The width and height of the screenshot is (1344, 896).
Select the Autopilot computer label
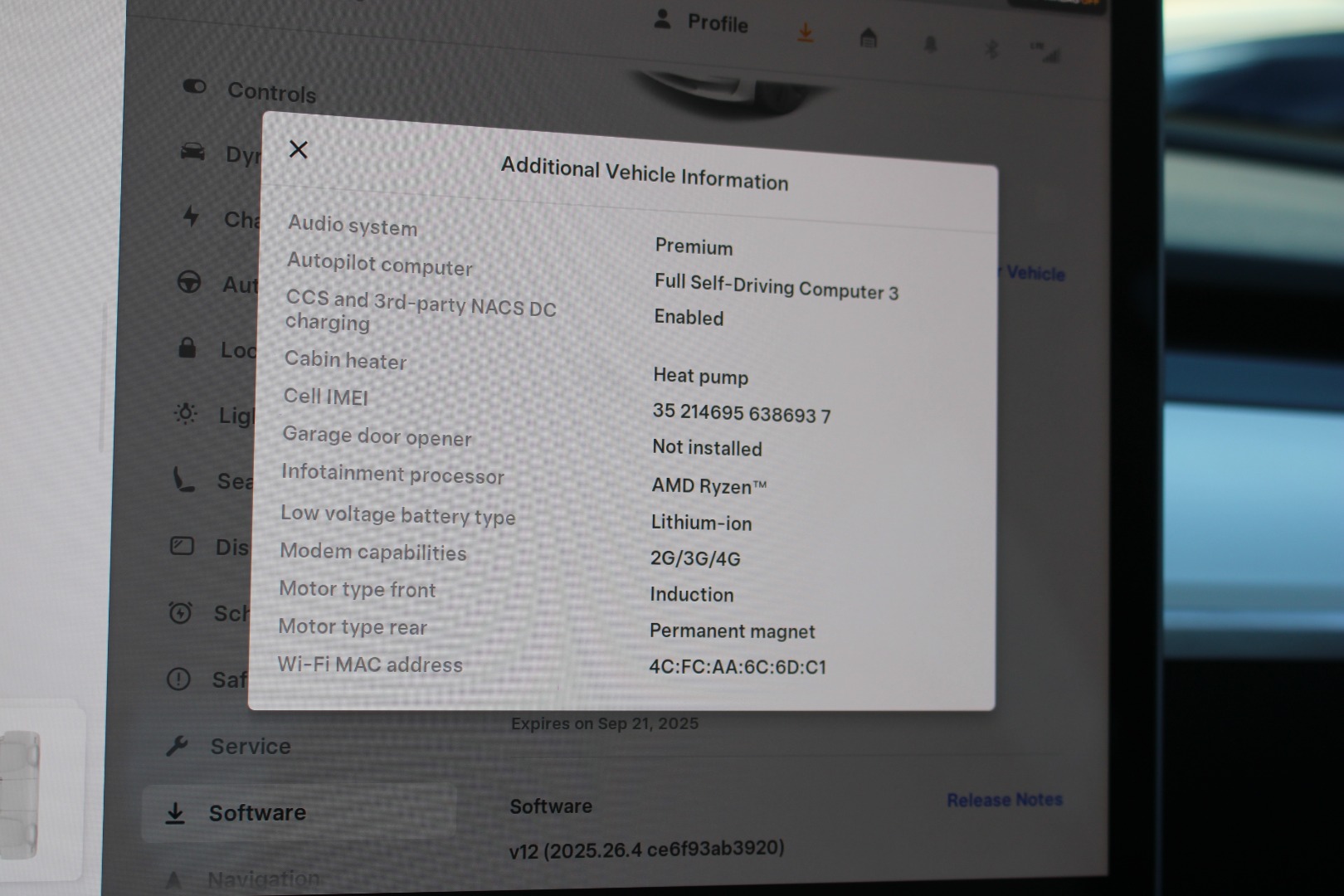coord(379,264)
